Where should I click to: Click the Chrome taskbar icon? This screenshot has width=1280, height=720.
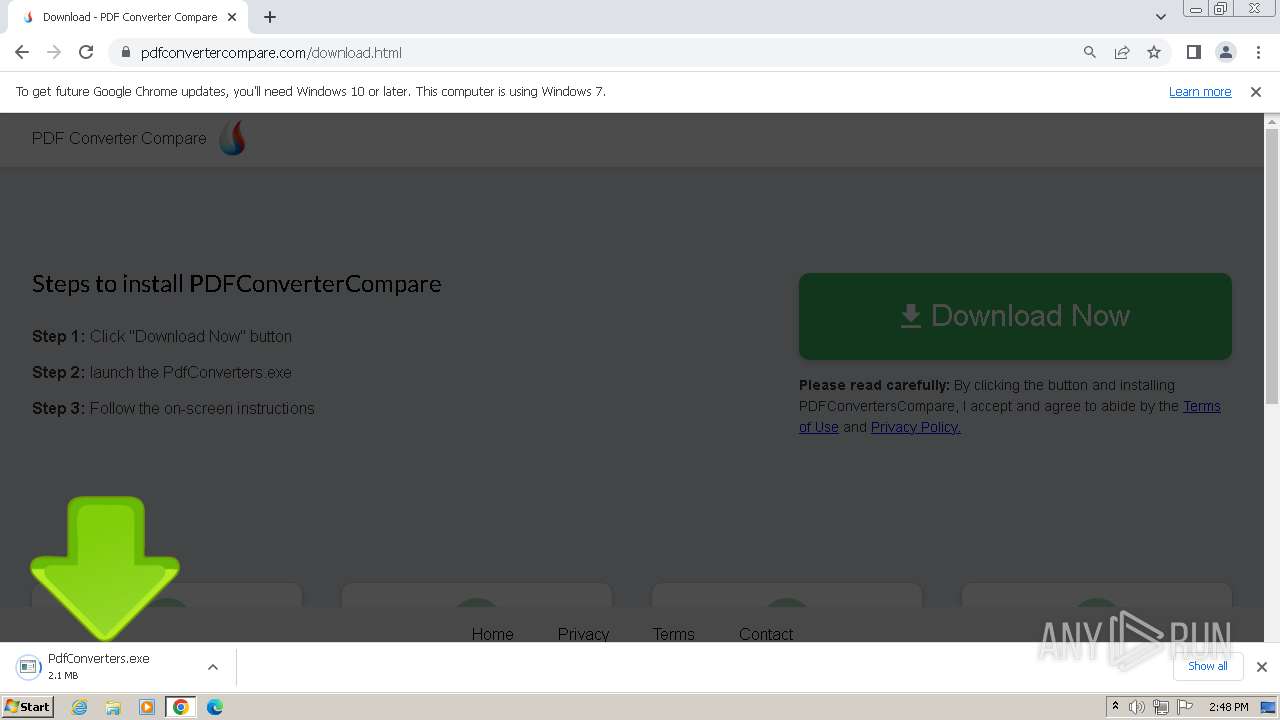181,707
